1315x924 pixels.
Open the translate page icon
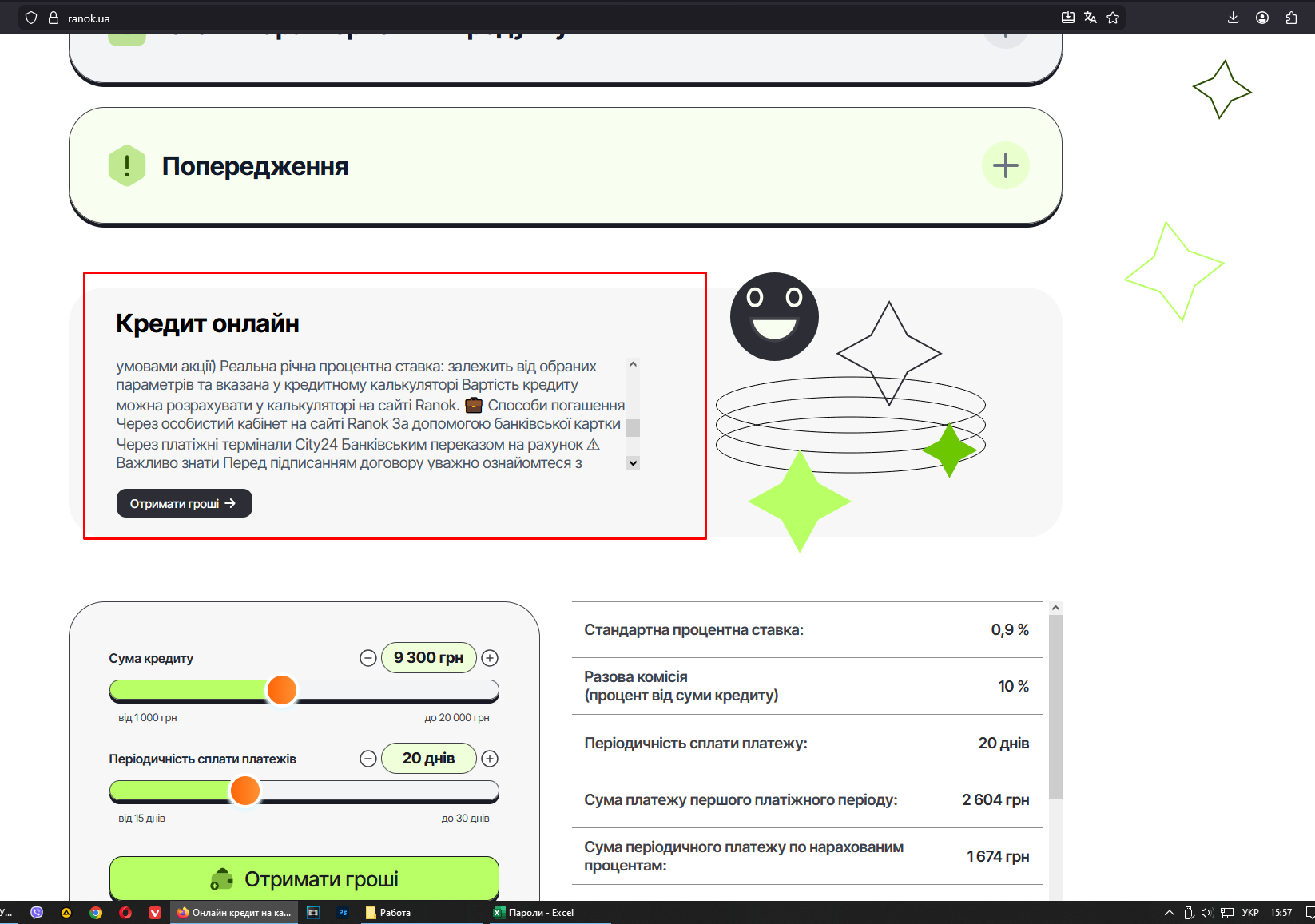(1091, 18)
